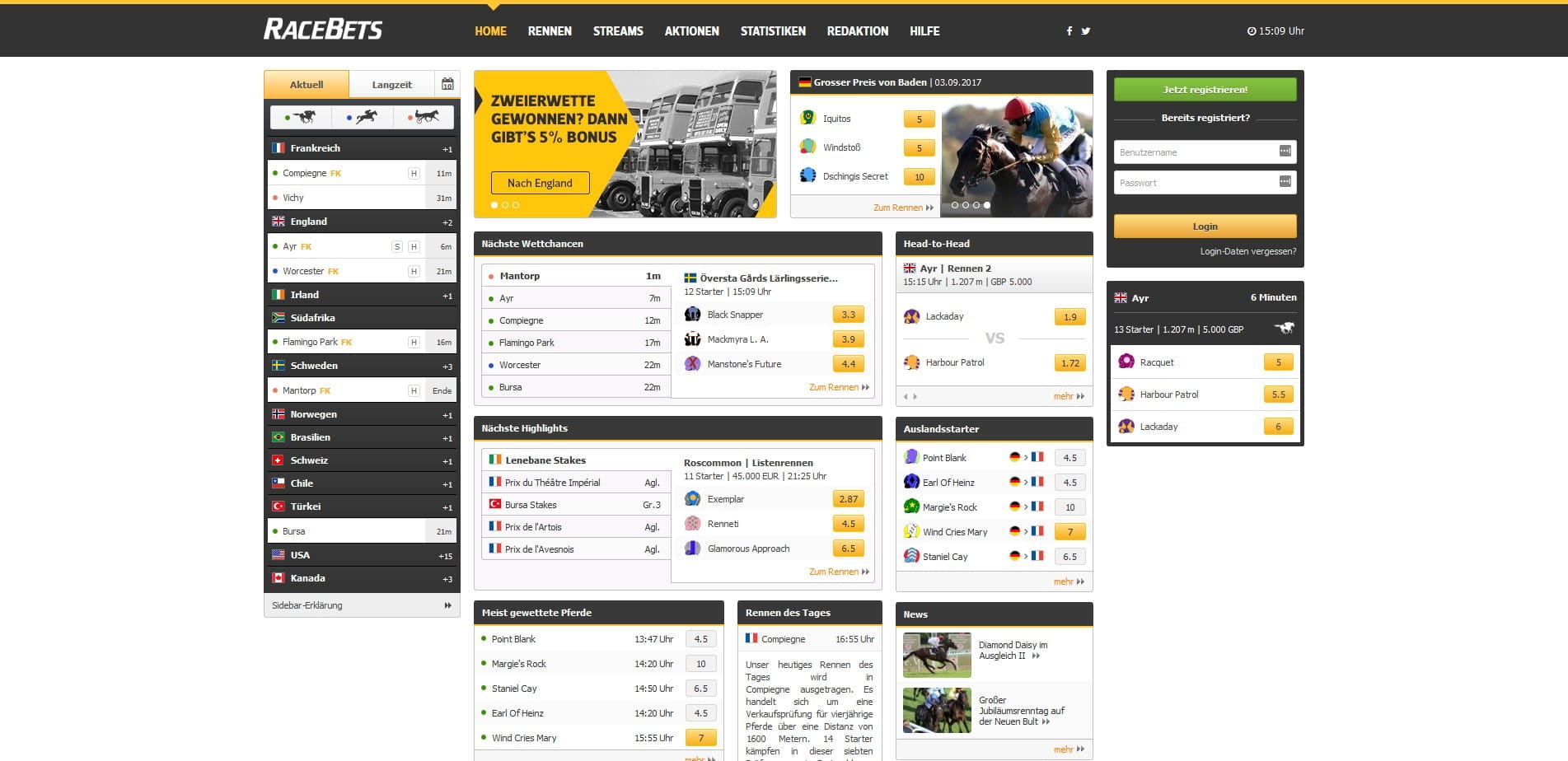The image size is (1568, 761).
Task: Focus the Benutzername input field
Action: pos(1205,152)
